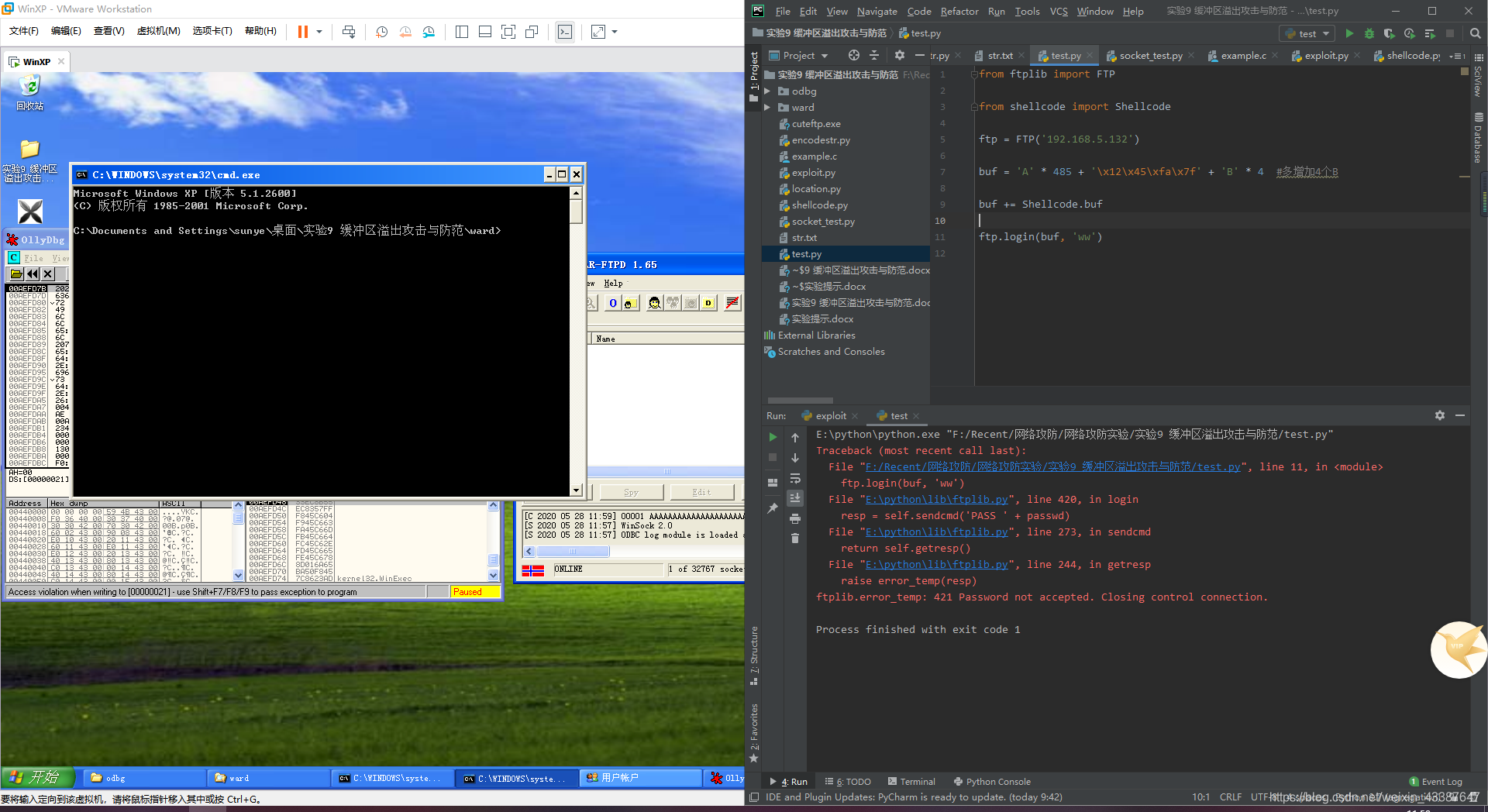The width and height of the screenshot is (1488, 812).
Task: Clear all Run console output
Action: 794,538
